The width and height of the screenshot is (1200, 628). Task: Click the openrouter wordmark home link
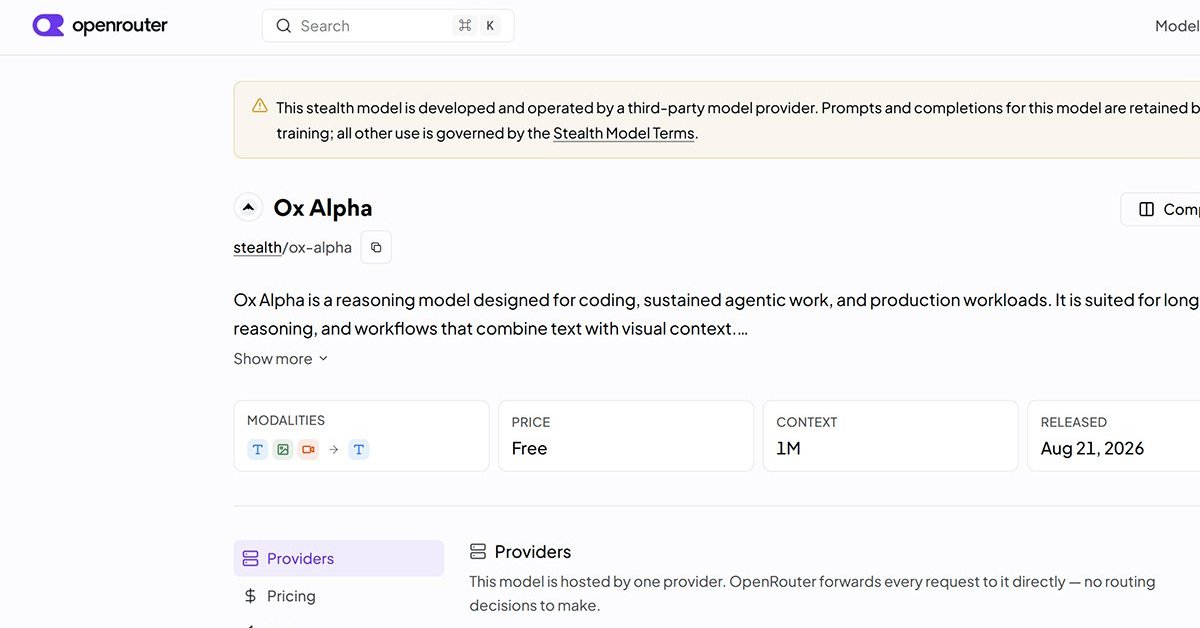click(x=120, y=25)
